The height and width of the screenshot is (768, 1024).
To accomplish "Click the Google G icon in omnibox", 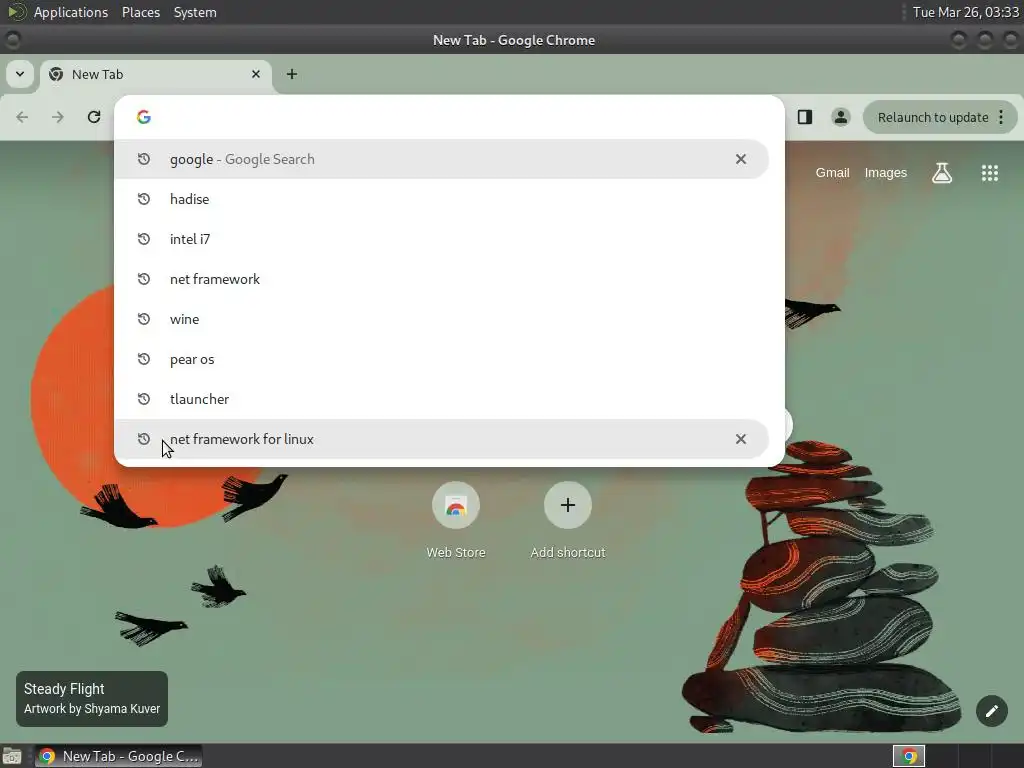I will pos(144,117).
